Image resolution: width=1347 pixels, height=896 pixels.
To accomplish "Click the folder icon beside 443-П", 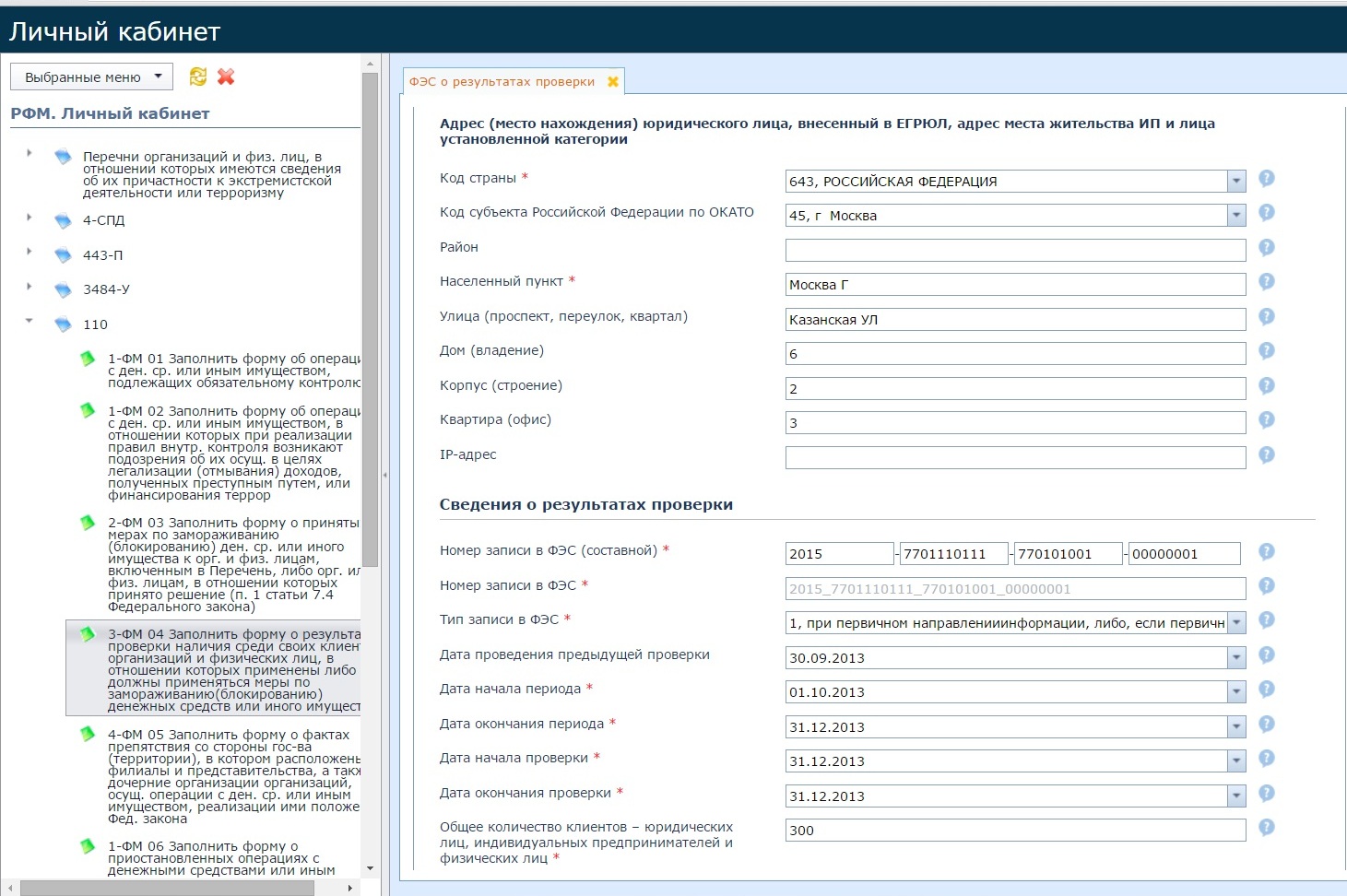I will click(x=63, y=255).
